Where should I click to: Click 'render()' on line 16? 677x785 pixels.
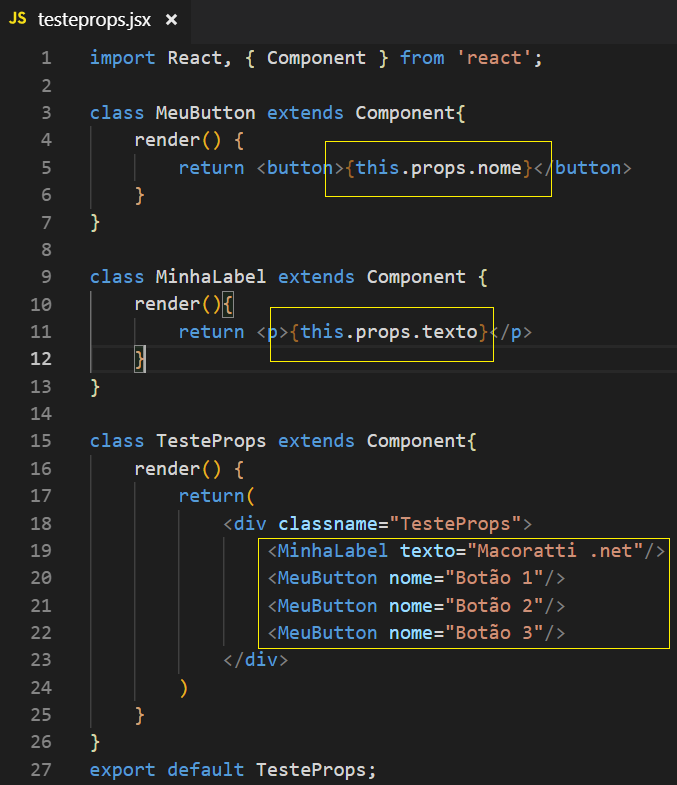(178, 469)
